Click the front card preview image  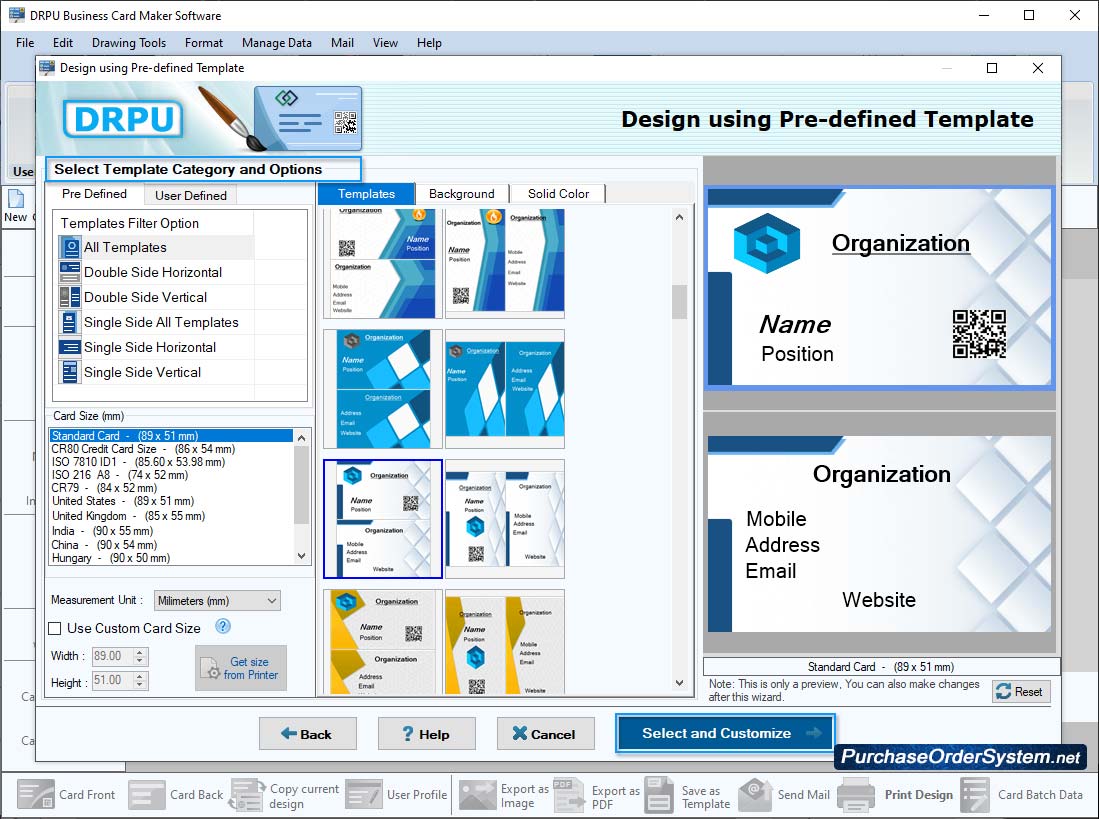click(x=880, y=287)
